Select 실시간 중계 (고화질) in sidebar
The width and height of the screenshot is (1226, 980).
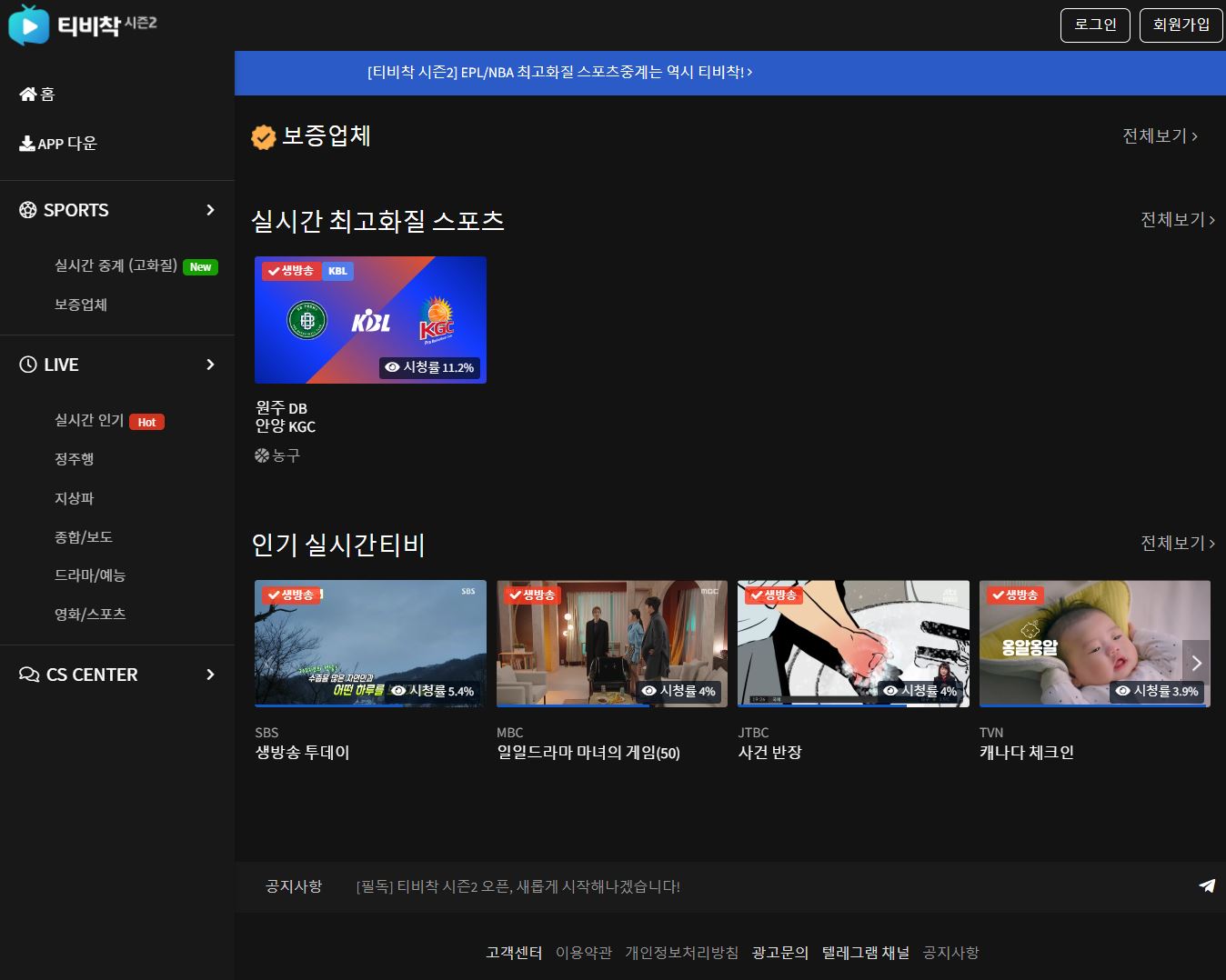116,265
